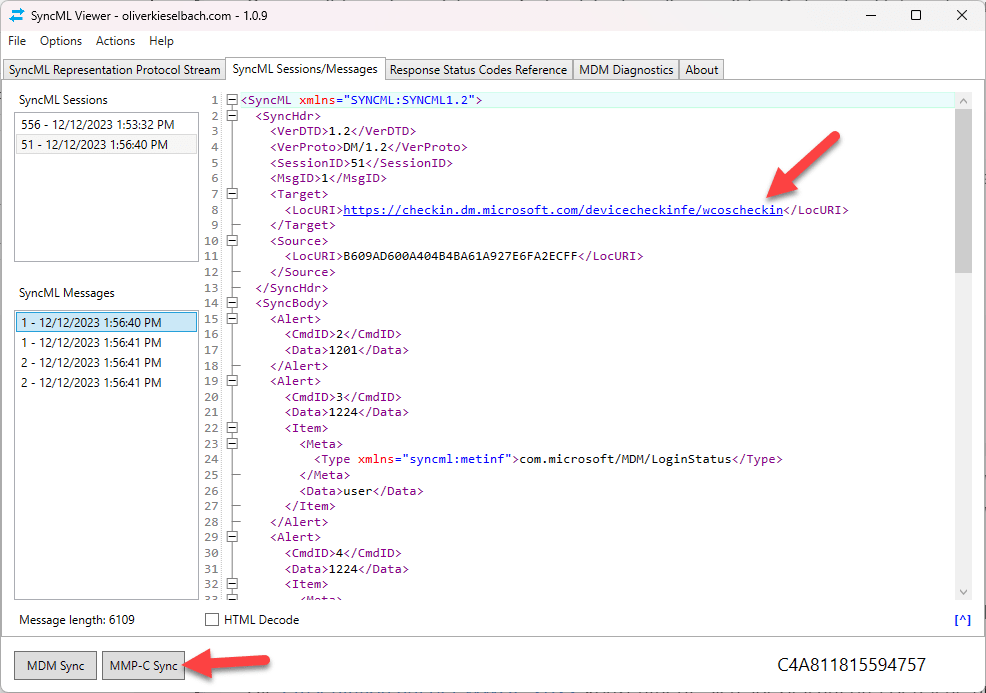Collapse the SyncHdr element

click(231, 115)
